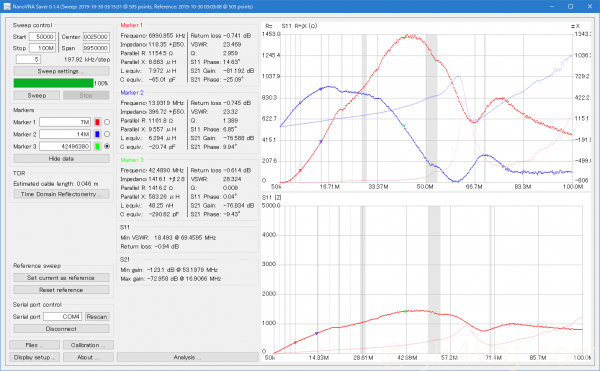This screenshot has width=600, height=371.
Task: Click the Reset reference button
Action: pyautogui.click(x=61, y=290)
